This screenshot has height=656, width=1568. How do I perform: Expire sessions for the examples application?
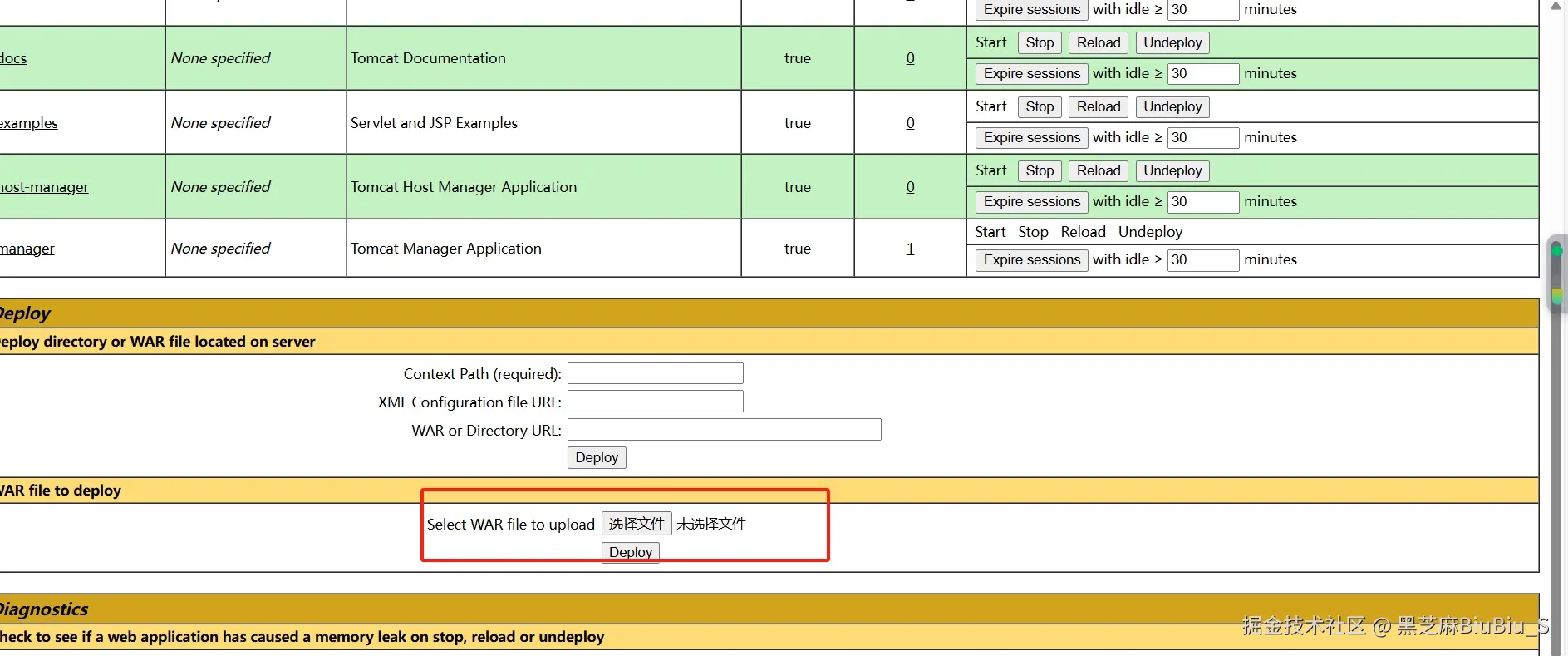[1032, 138]
